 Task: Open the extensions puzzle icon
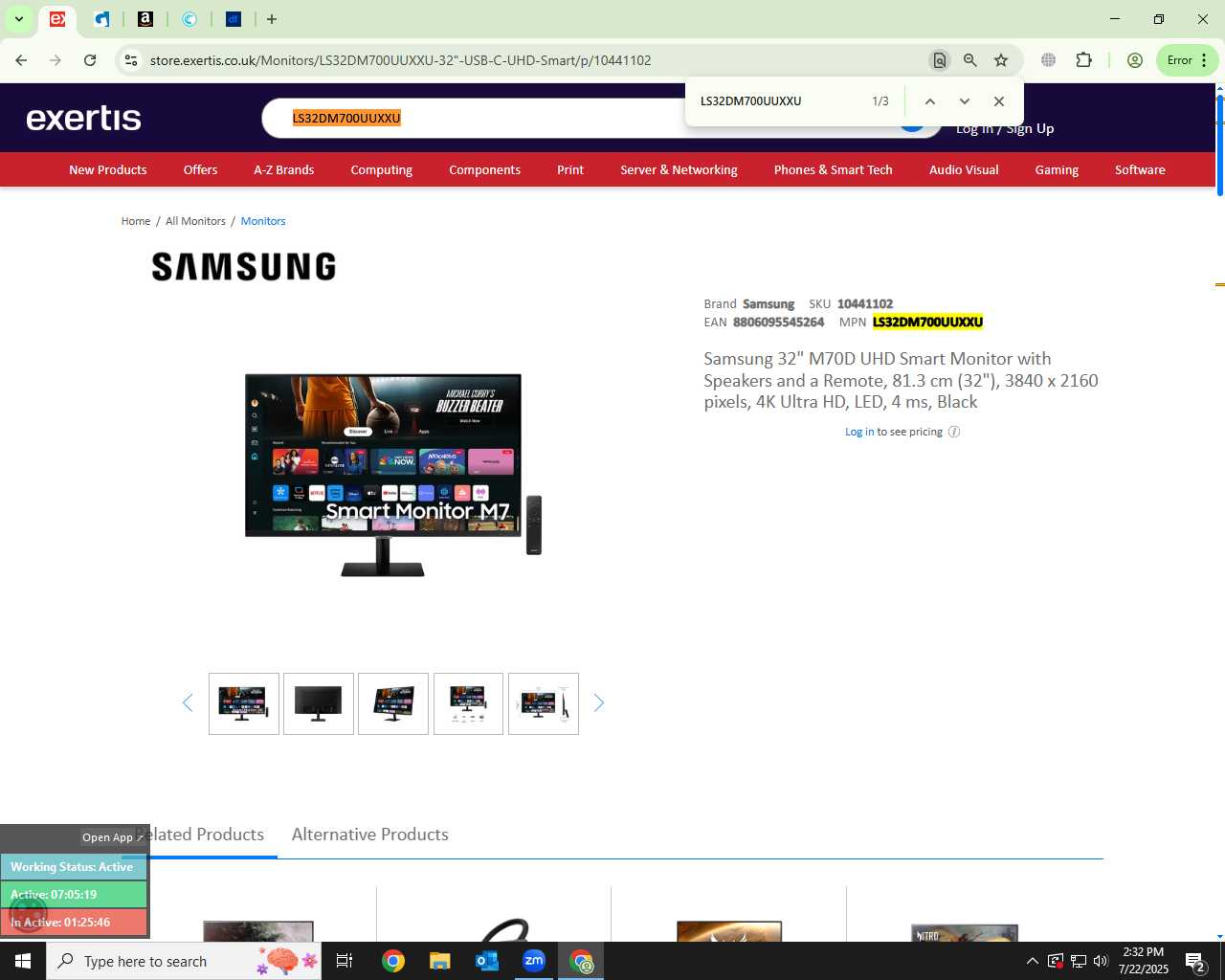(1083, 60)
